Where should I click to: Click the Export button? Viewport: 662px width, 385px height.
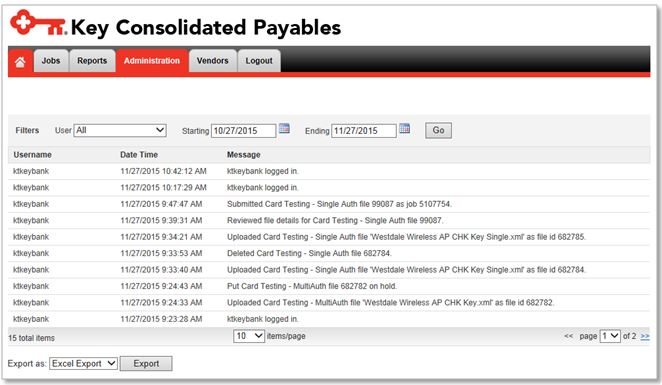coord(146,363)
